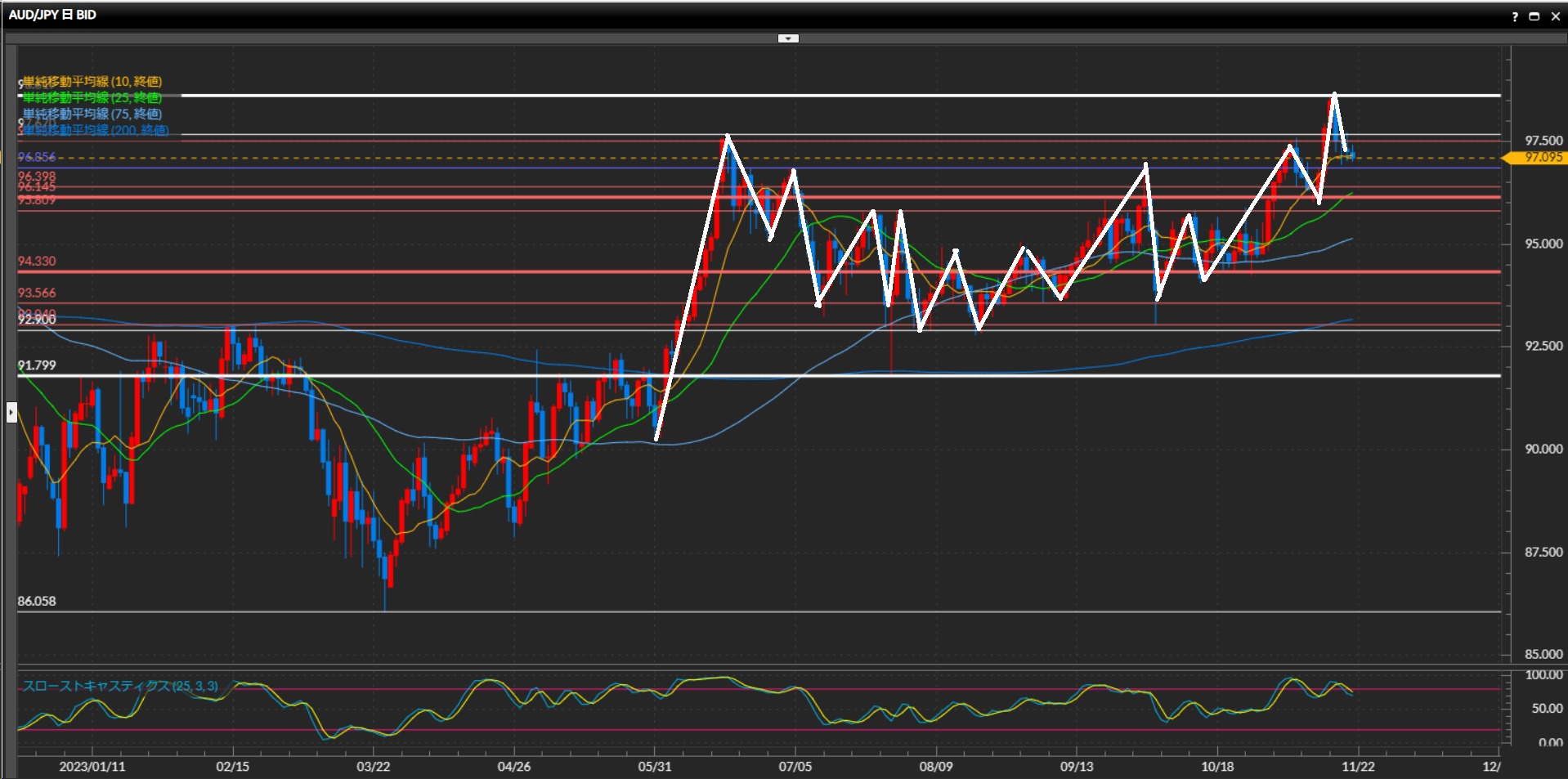1568x779 pixels.
Task: Click the 90.000 price axis label
Action: pos(1543,449)
